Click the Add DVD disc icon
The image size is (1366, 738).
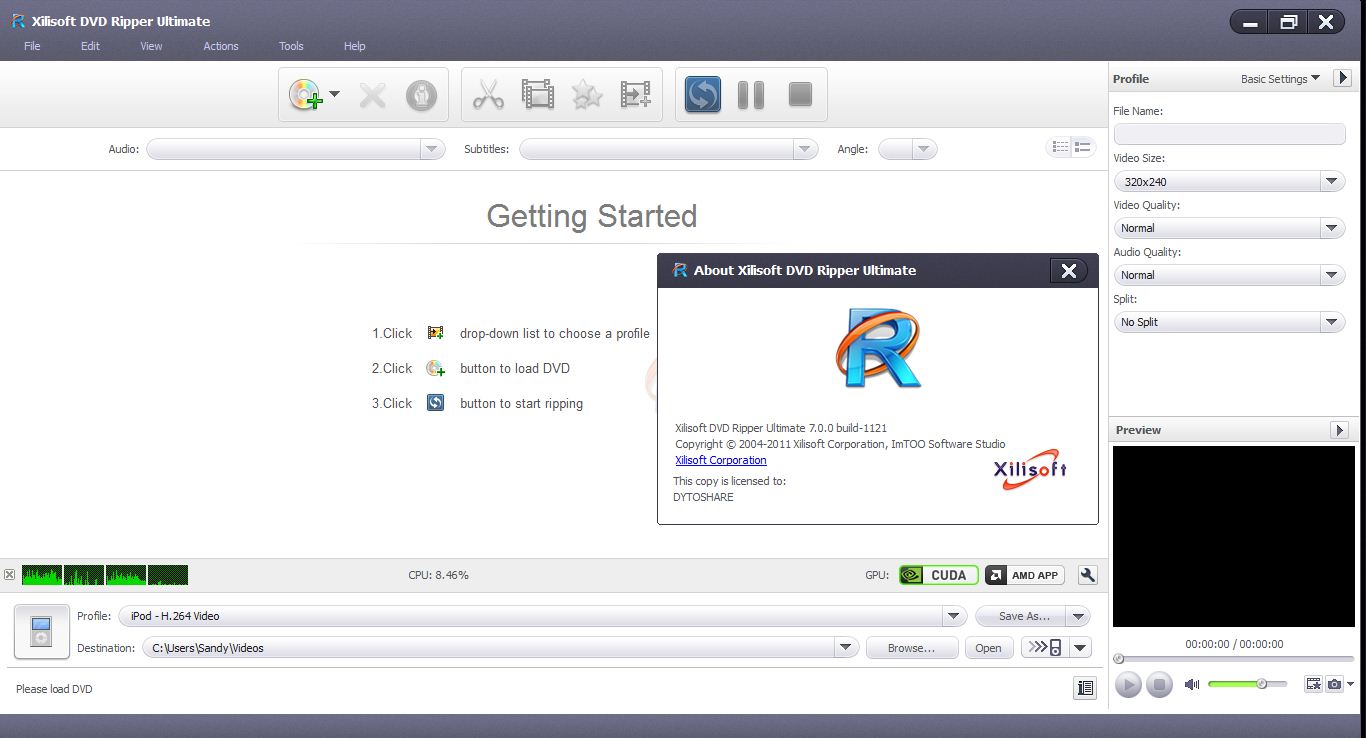point(305,95)
